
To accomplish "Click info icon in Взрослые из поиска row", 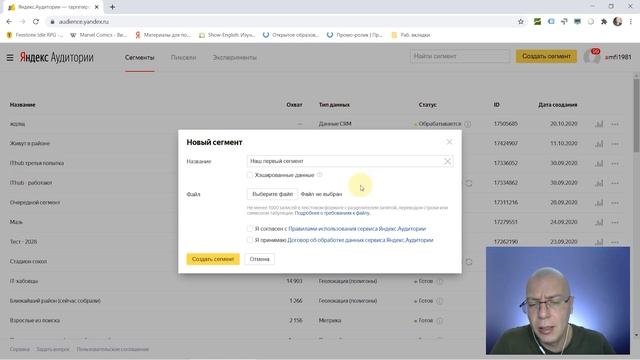I will pos(440,320).
